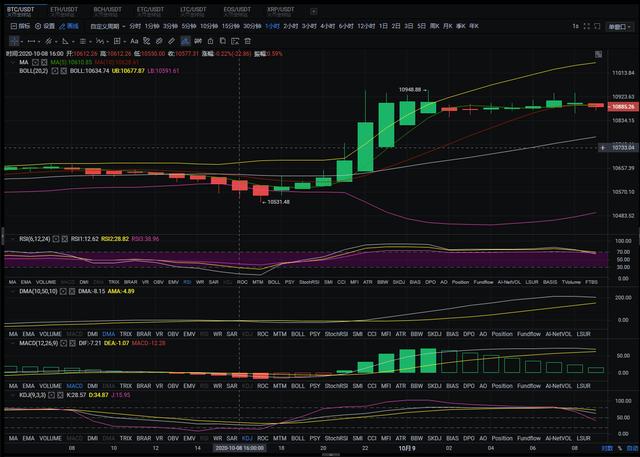Switch to the ETC/USDT tab
640x457 pixels.
click(x=150, y=11)
